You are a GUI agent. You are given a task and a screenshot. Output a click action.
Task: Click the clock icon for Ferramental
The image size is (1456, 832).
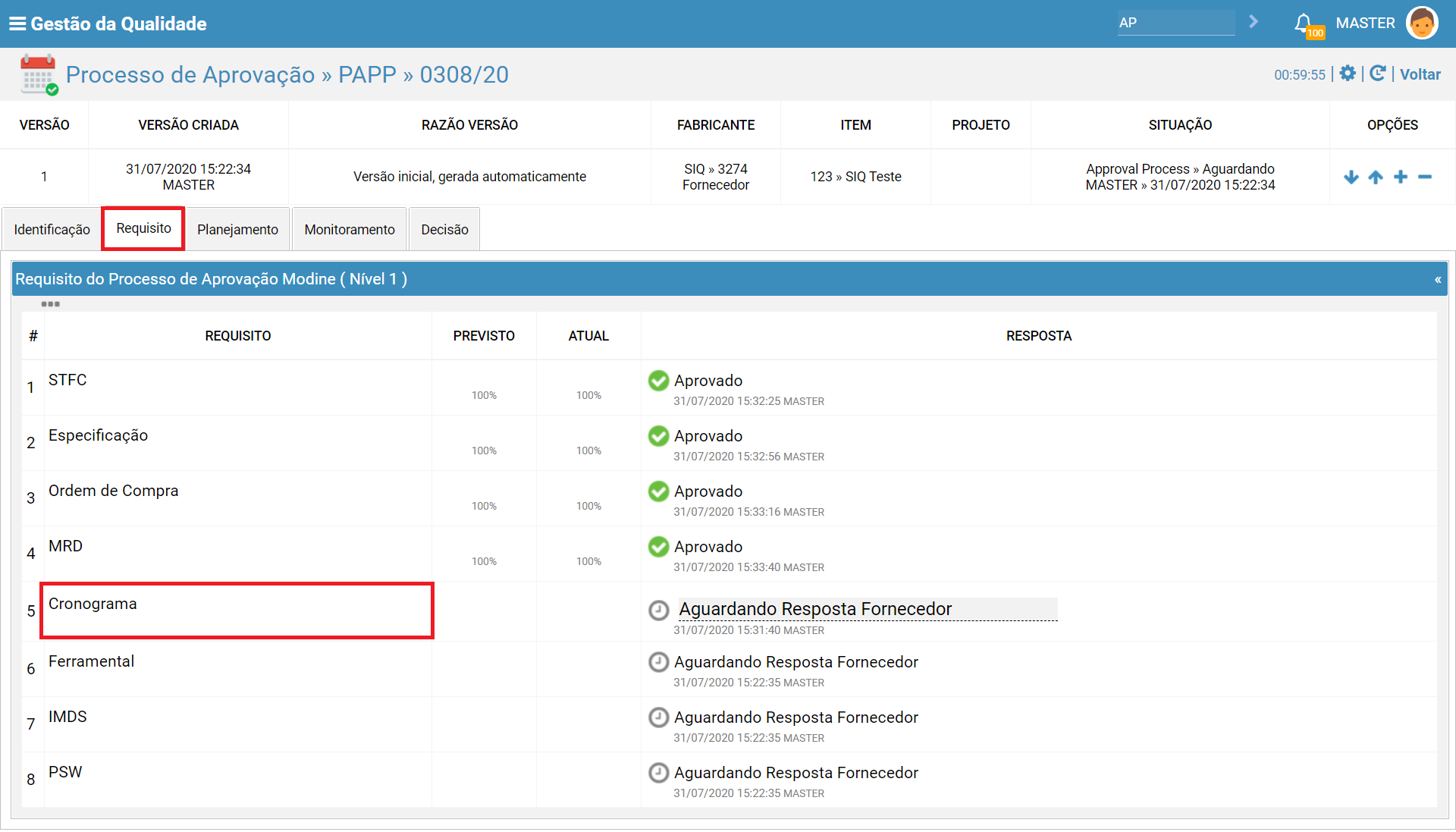pos(659,662)
